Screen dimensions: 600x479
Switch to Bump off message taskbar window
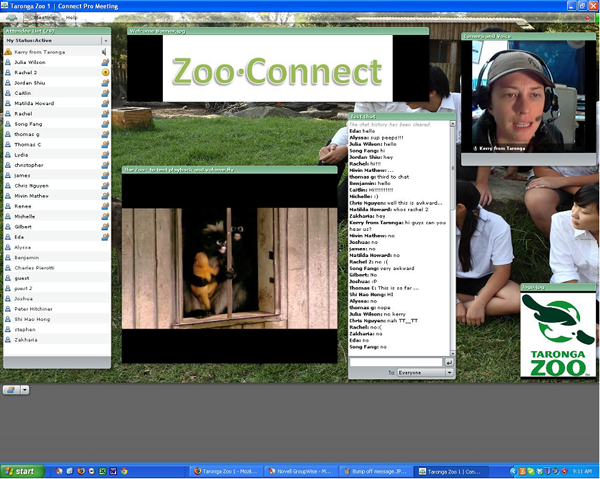pos(376,471)
